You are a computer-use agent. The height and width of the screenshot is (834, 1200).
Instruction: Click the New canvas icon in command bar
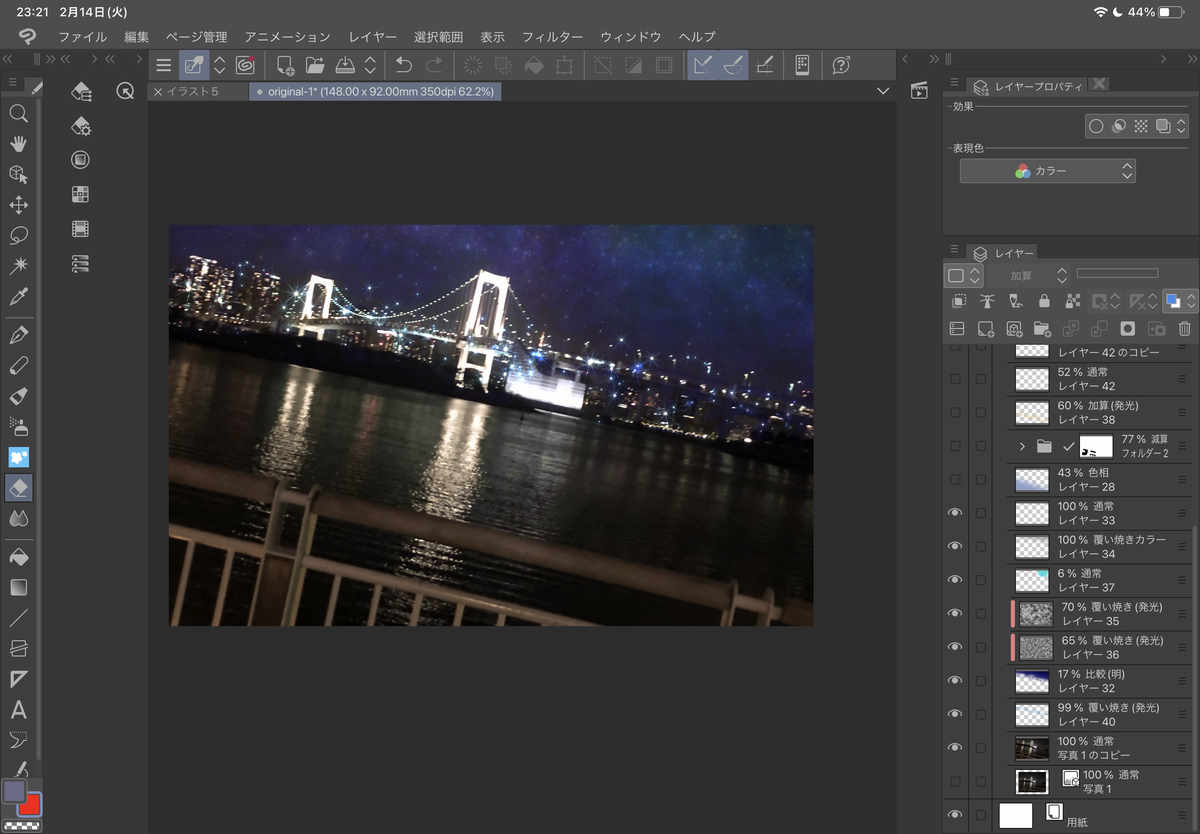tap(284, 65)
